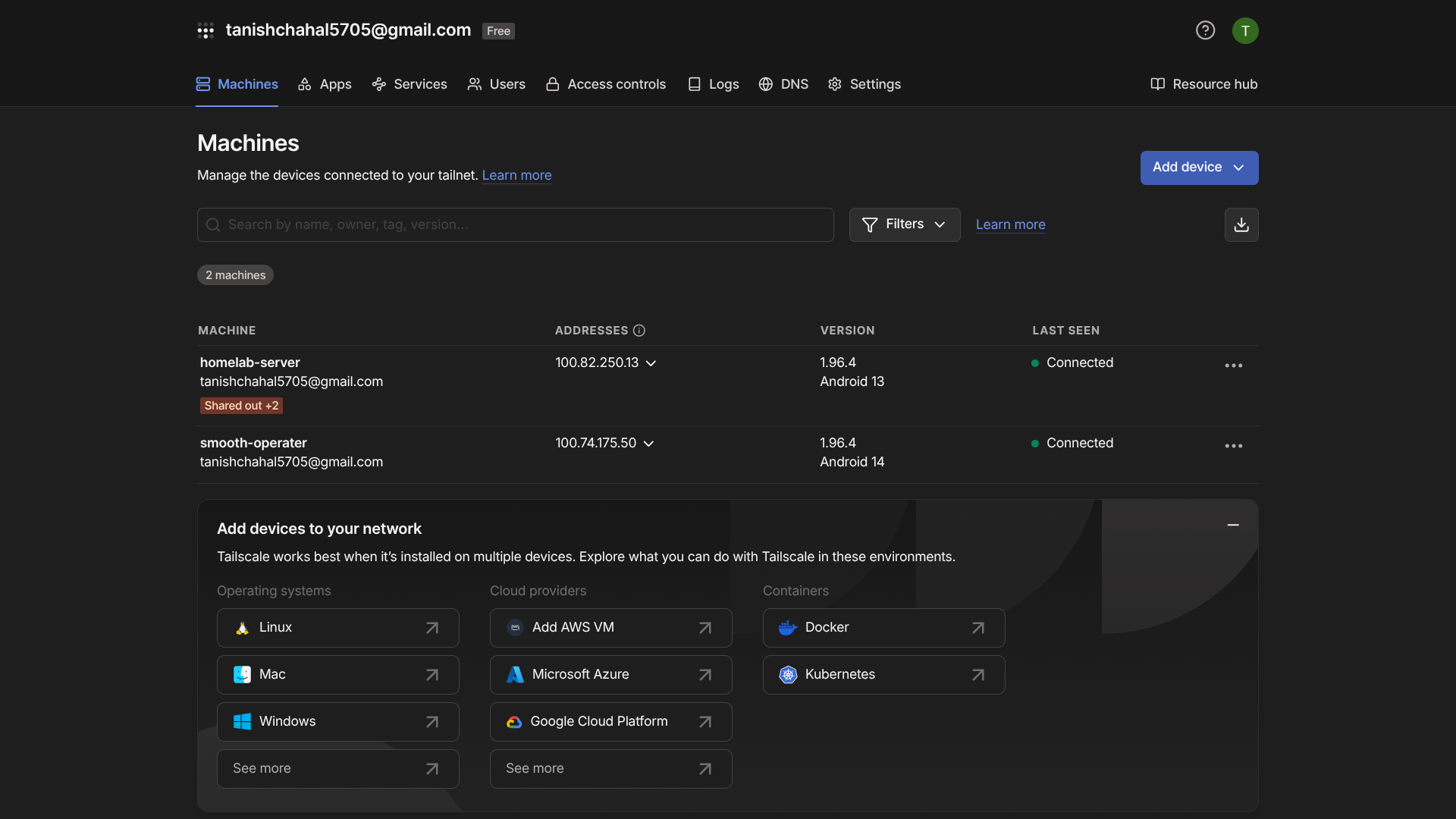
Task: Go to the Users tab
Action: click(x=496, y=84)
